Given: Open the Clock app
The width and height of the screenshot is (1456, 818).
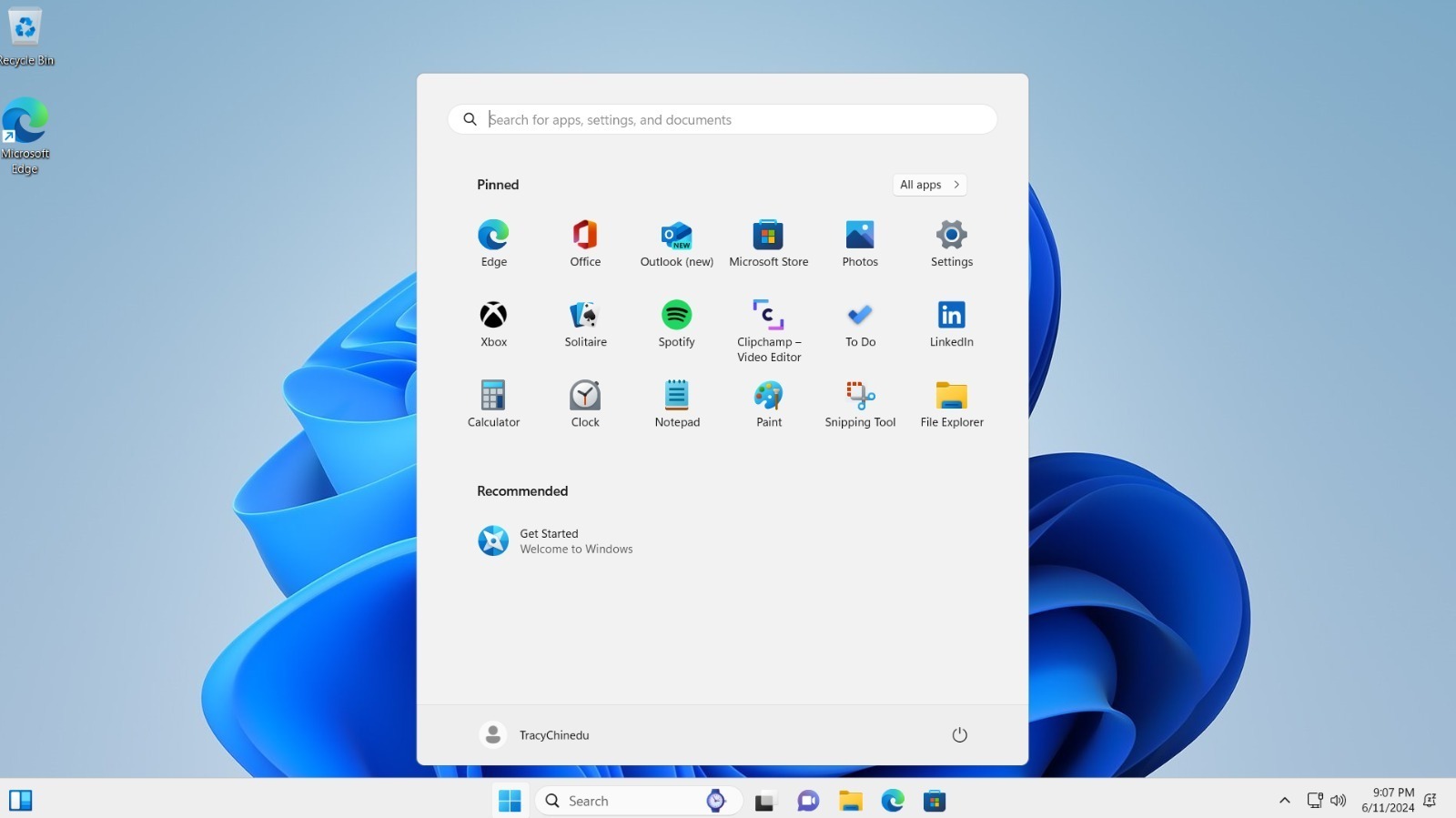Looking at the screenshot, I should tap(585, 404).
